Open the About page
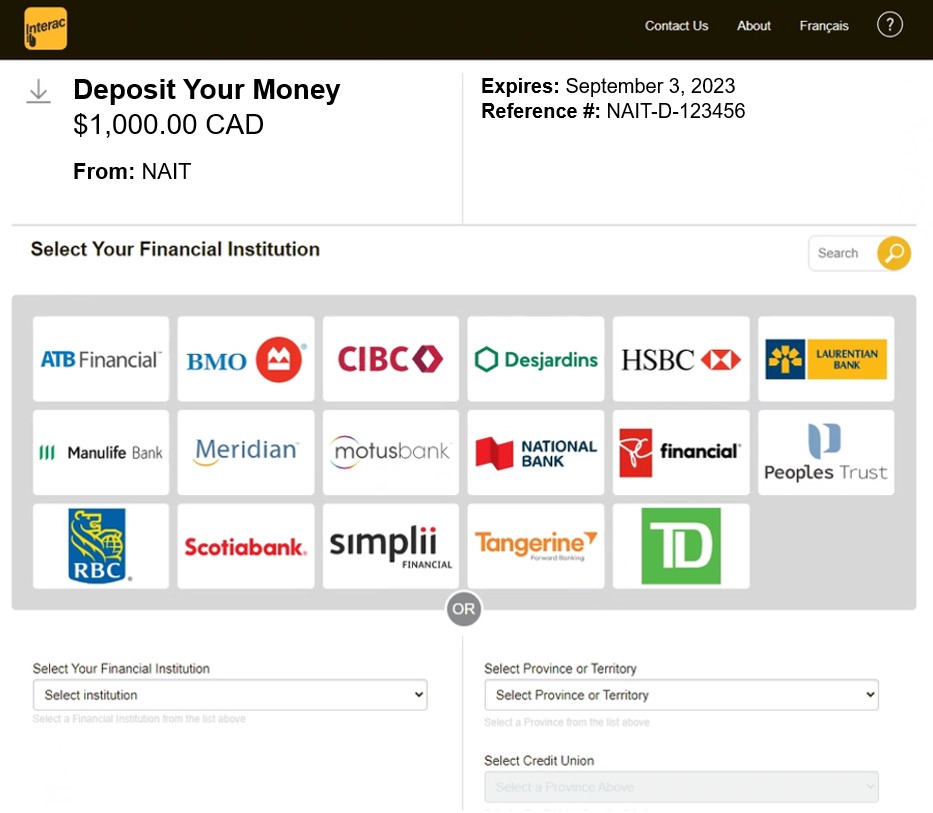The height and width of the screenshot is (813, 933). 753,26
